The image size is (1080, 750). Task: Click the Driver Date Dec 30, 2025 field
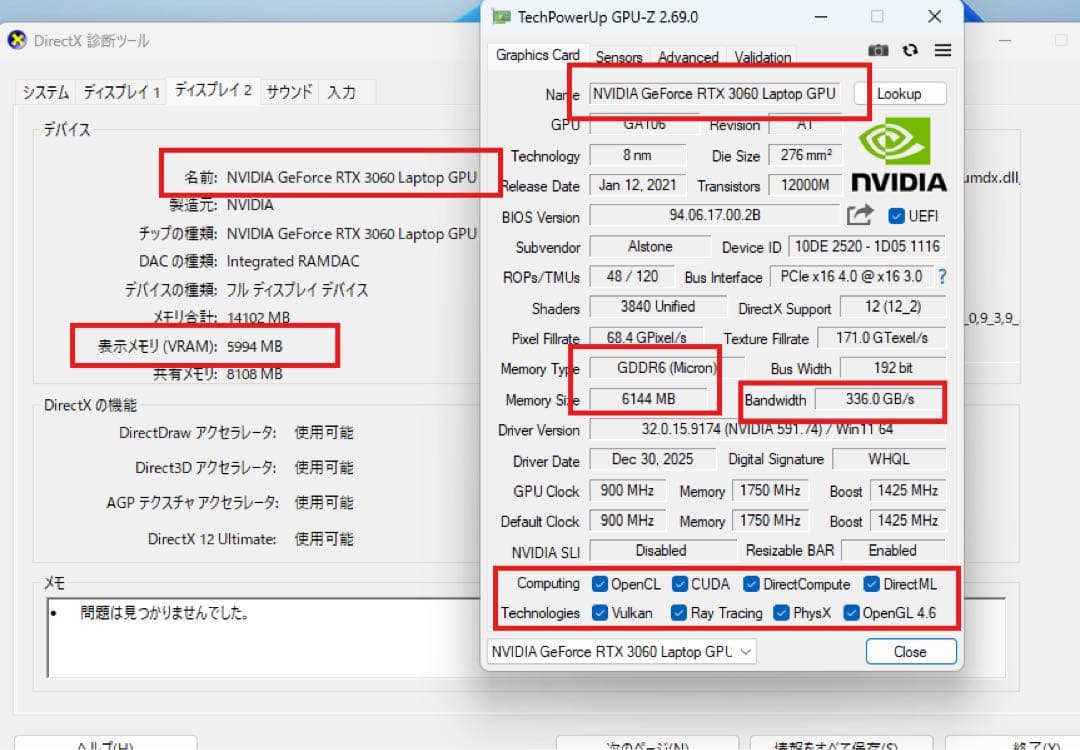[652, 459]
